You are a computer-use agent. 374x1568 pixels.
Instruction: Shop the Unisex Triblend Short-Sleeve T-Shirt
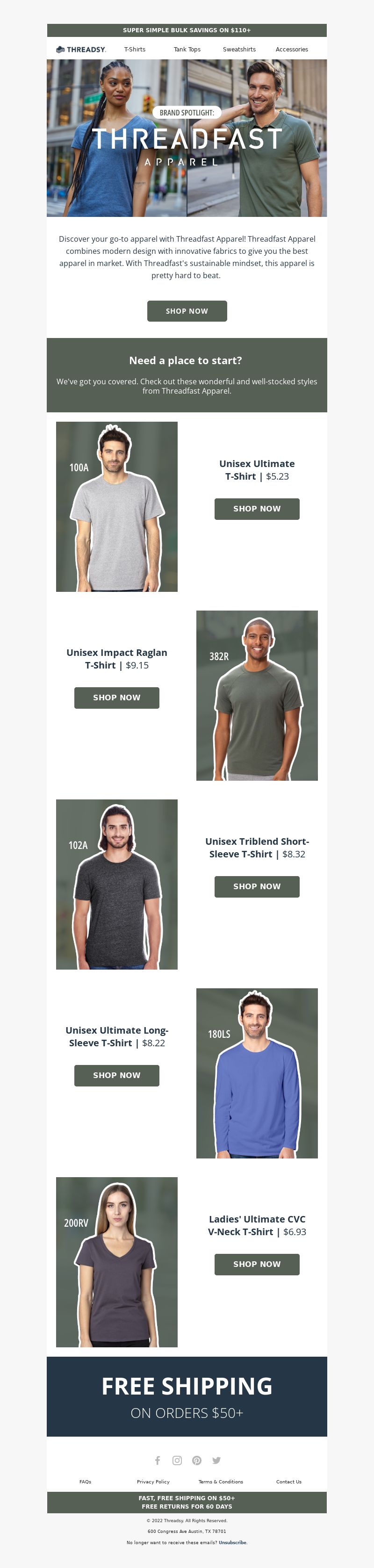257,886
